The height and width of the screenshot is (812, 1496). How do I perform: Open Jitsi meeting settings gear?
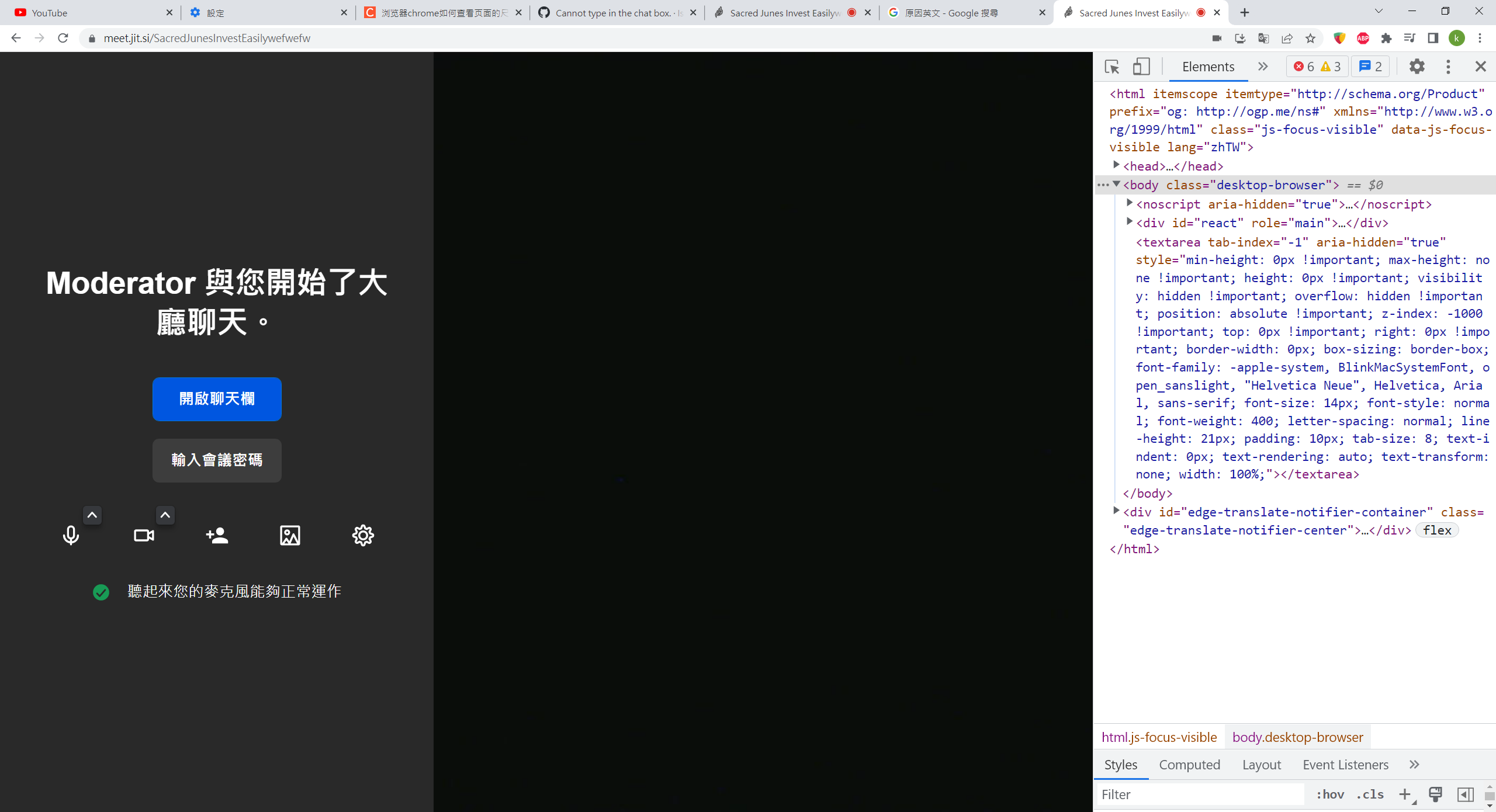[x=362, y=535]
